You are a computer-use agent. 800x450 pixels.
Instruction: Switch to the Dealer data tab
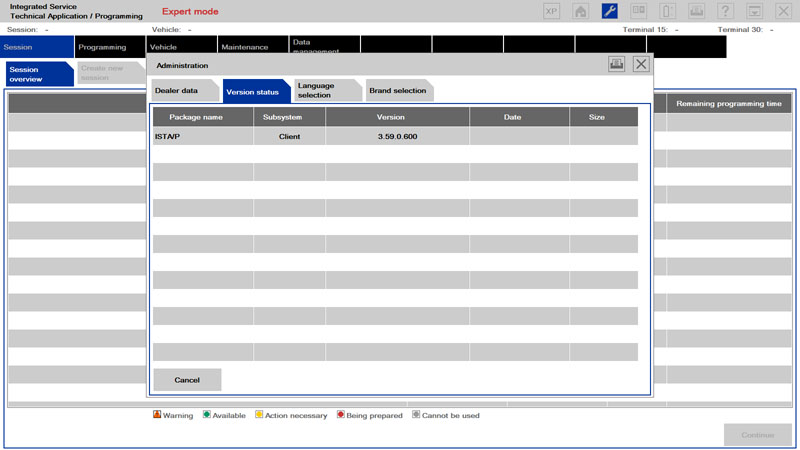pos(180,91)
